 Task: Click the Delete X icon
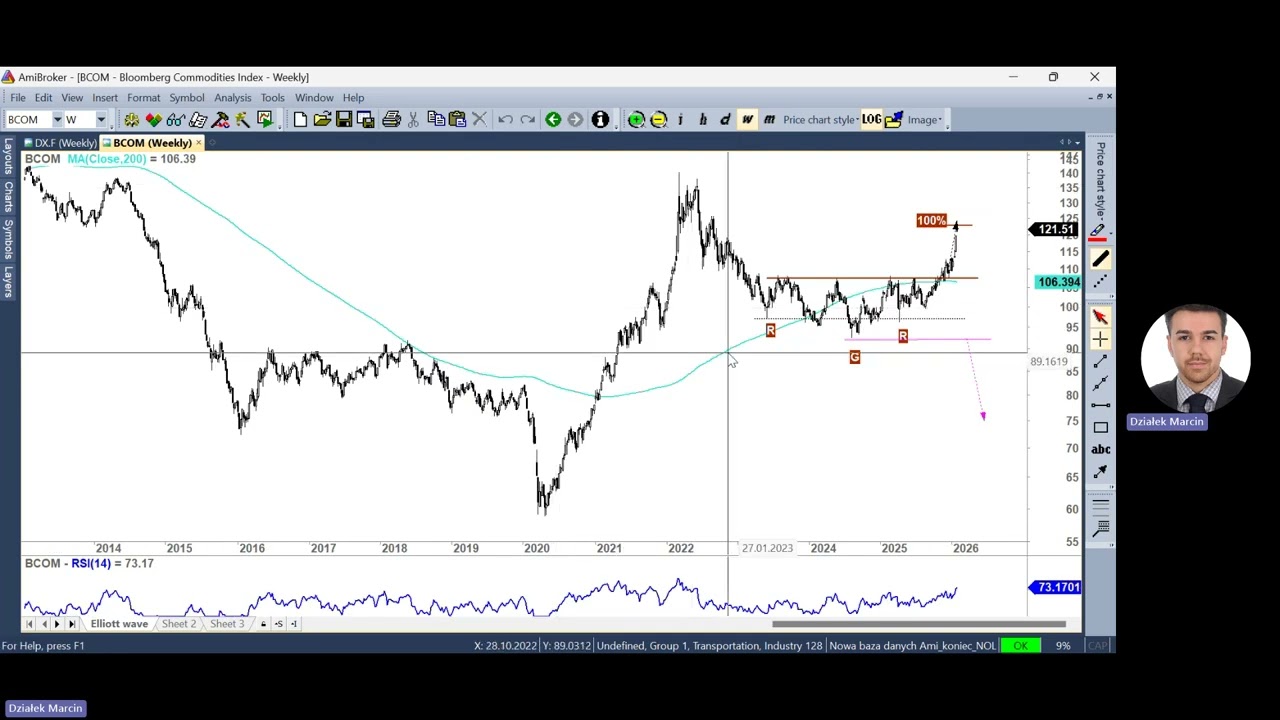pos(479,120)
